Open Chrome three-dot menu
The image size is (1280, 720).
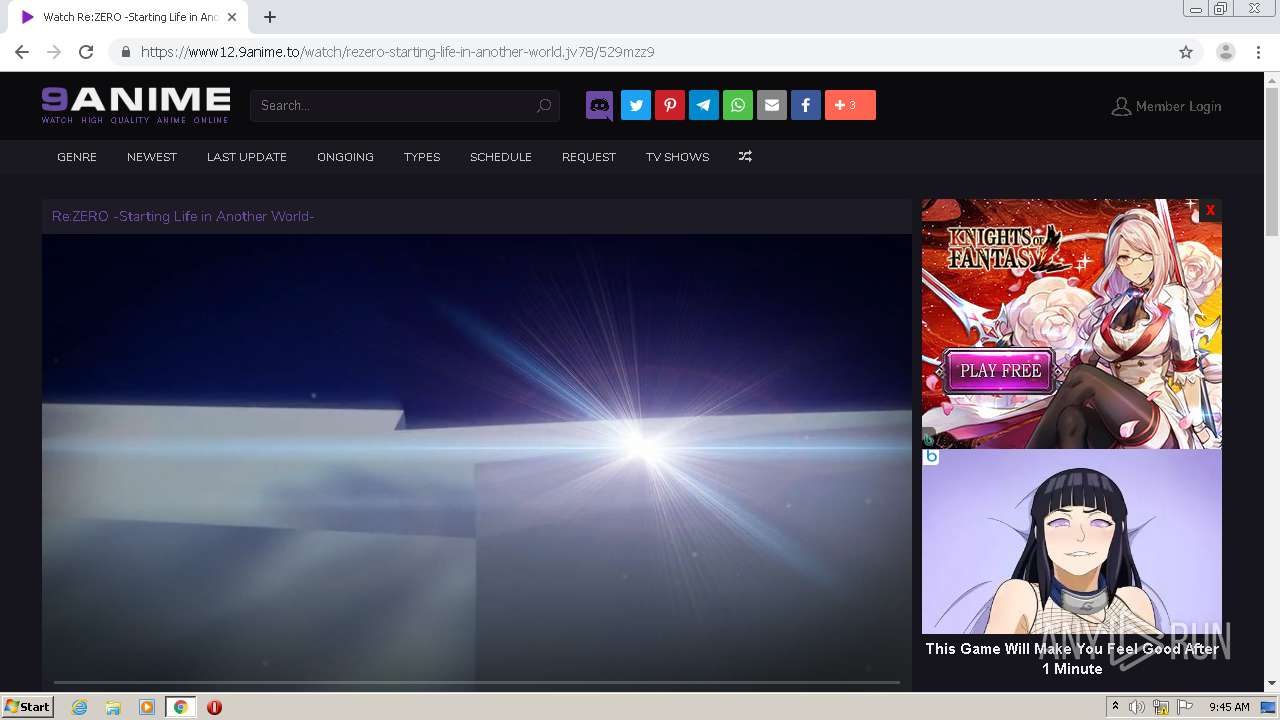[1258, 52]
